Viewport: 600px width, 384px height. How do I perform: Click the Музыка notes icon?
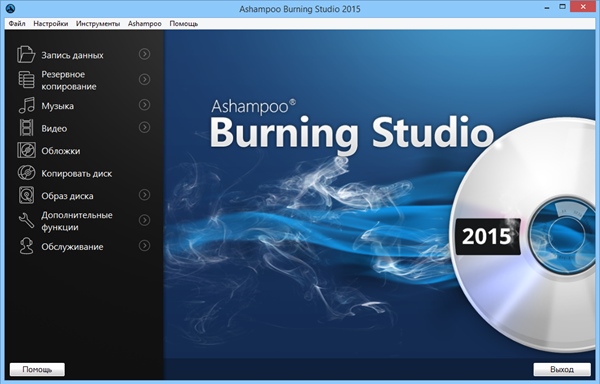click(26, 105)
